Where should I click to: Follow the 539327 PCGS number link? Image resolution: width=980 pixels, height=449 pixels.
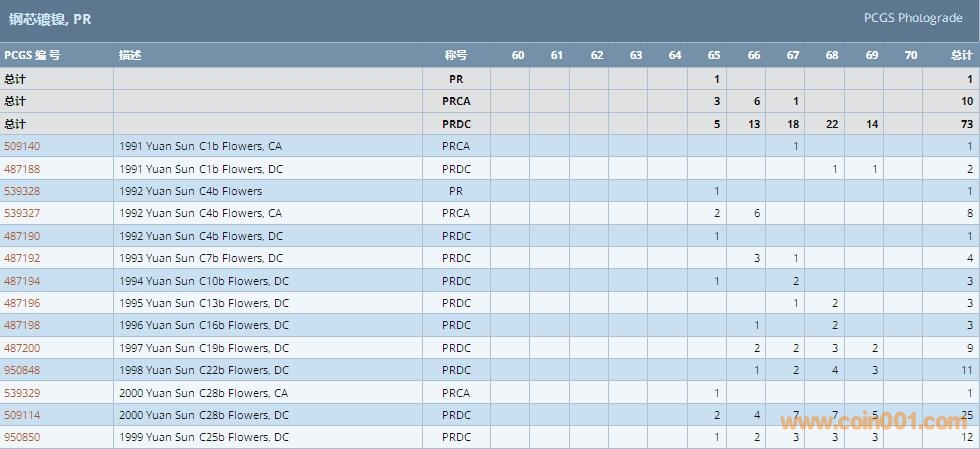coord(22,213)
